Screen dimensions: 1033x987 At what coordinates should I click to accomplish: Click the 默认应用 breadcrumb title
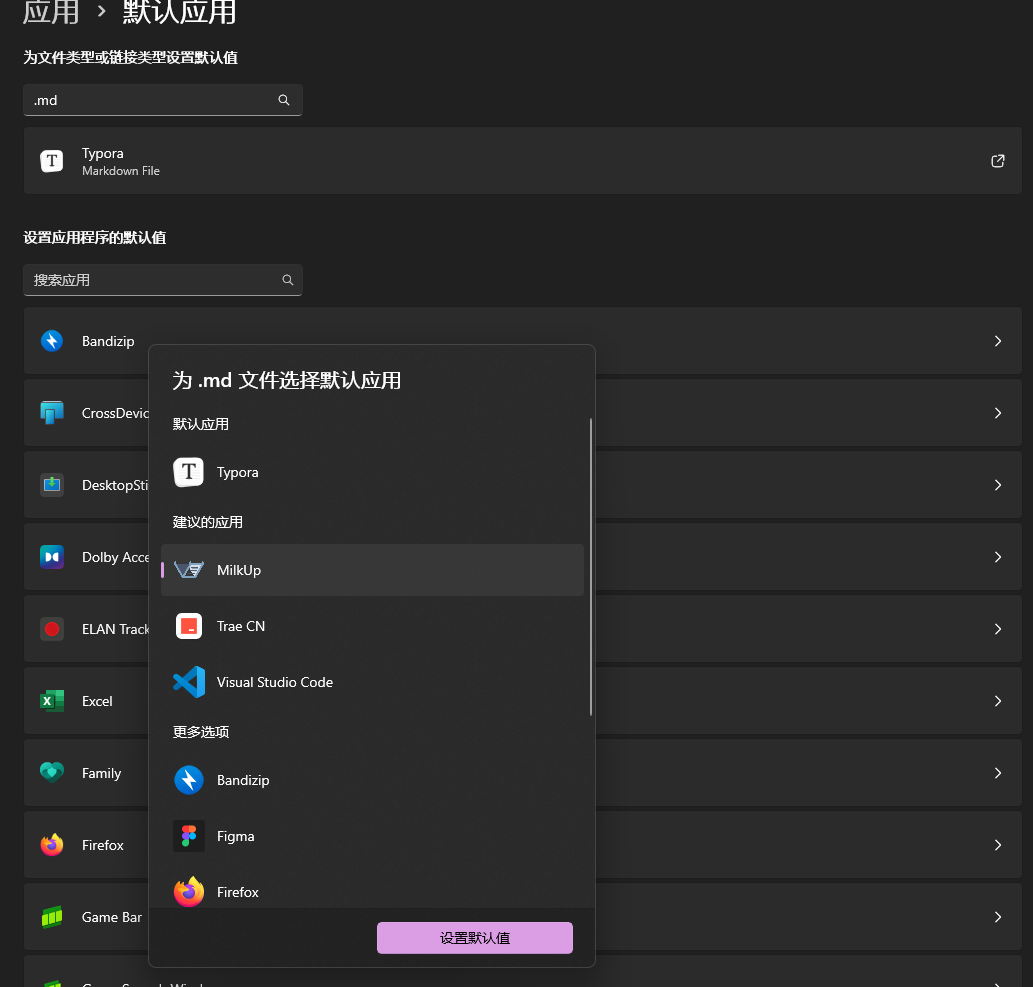179,12
